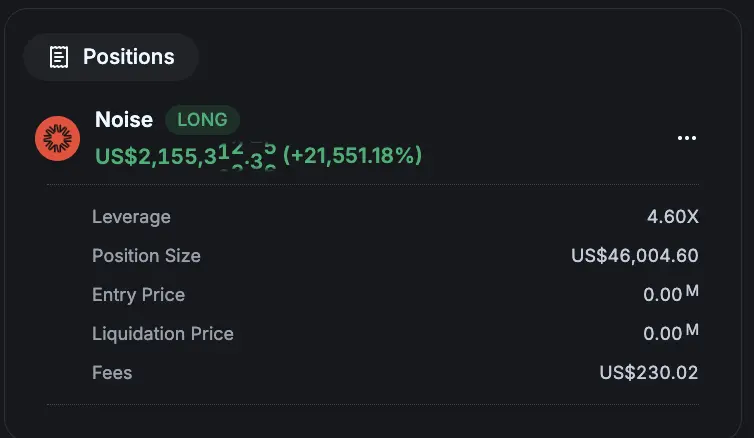Click the +21,551.18% return figure
The width and height of the screenshot is (754, 438).
point(352,155)
